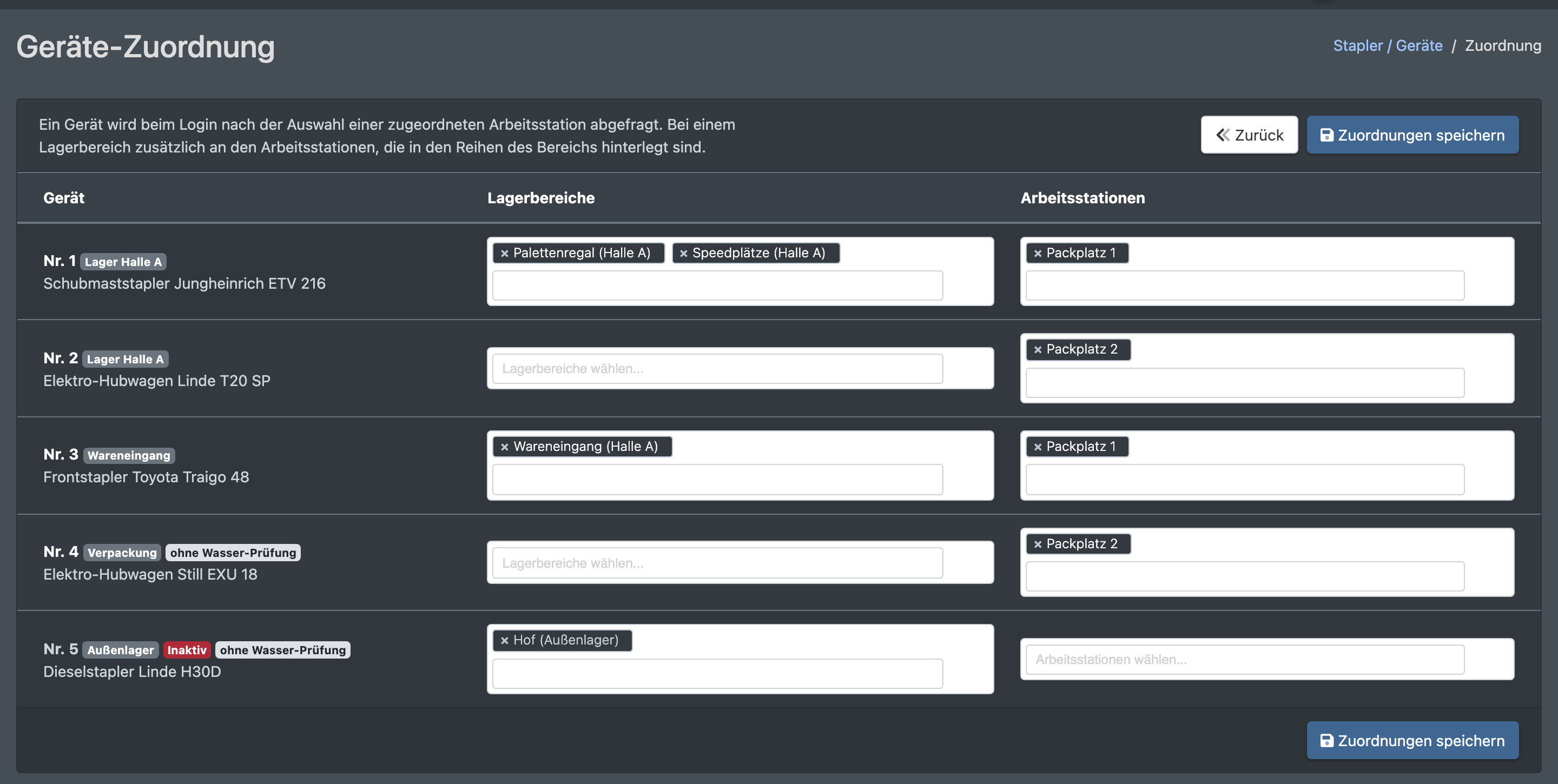The height and width of the screenshot is (784, 1558).
Task: Click Frontstapler Toyota Traigo 48 text
Action: click(x=147, y=477)
